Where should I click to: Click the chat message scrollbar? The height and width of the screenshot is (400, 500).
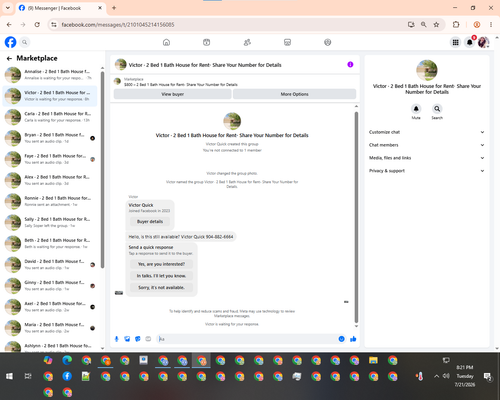click(x=356, y=217)
